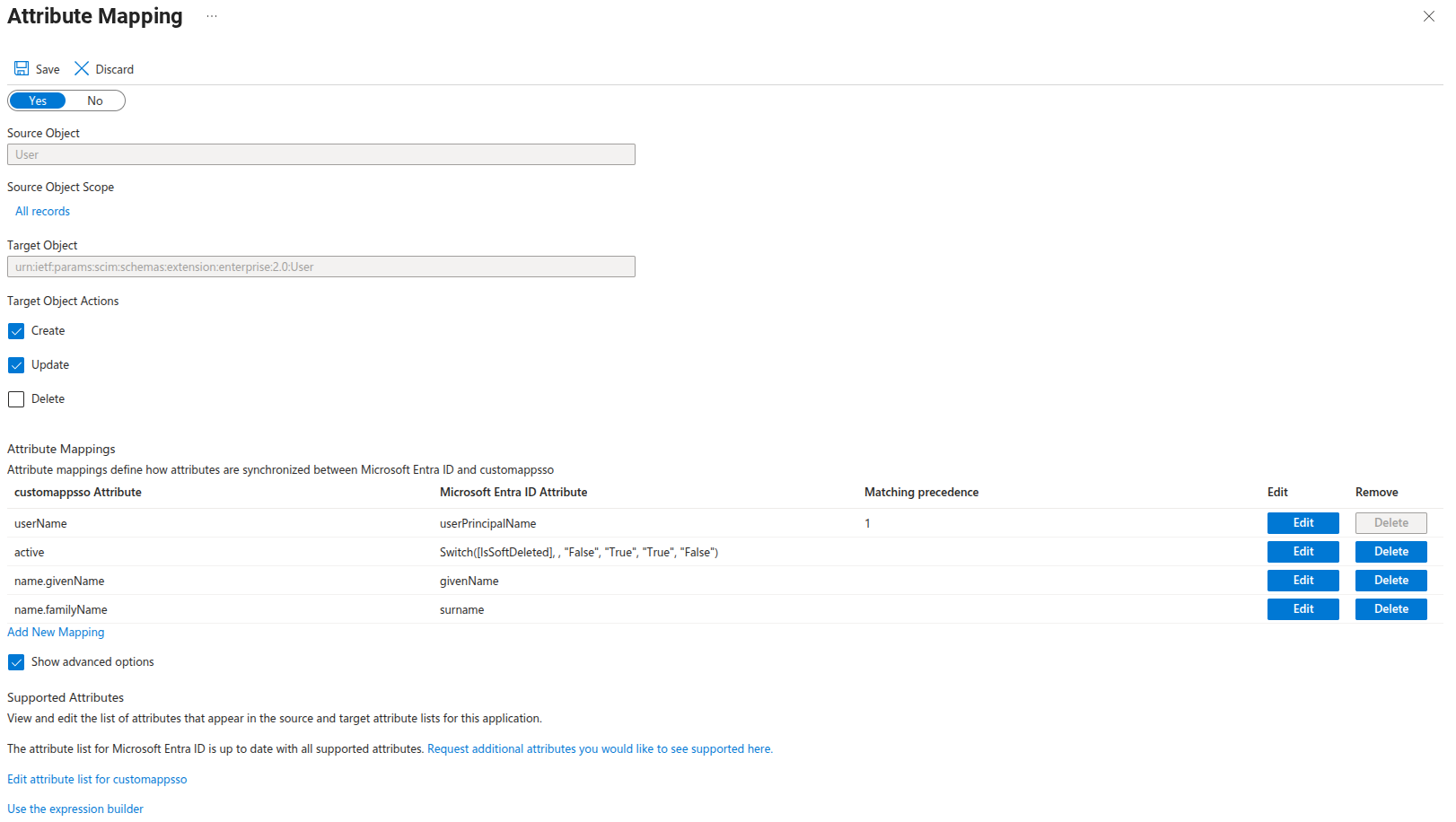Open Use the expression builder link
Viewport: 1456px width, 822px height.
[75, 809]
